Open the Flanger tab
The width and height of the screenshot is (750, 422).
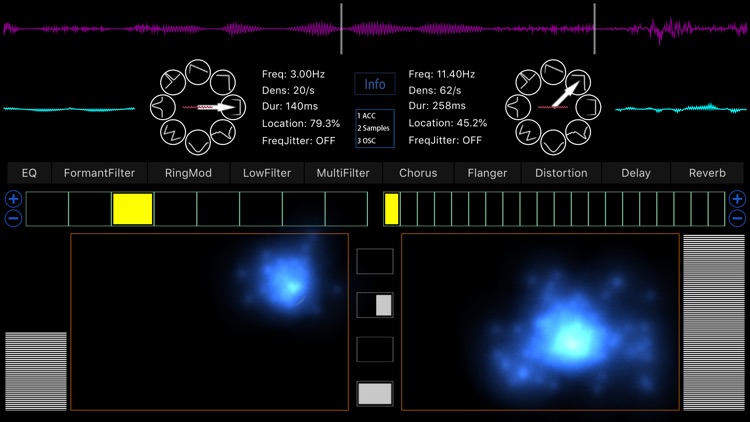pos(487,173)
